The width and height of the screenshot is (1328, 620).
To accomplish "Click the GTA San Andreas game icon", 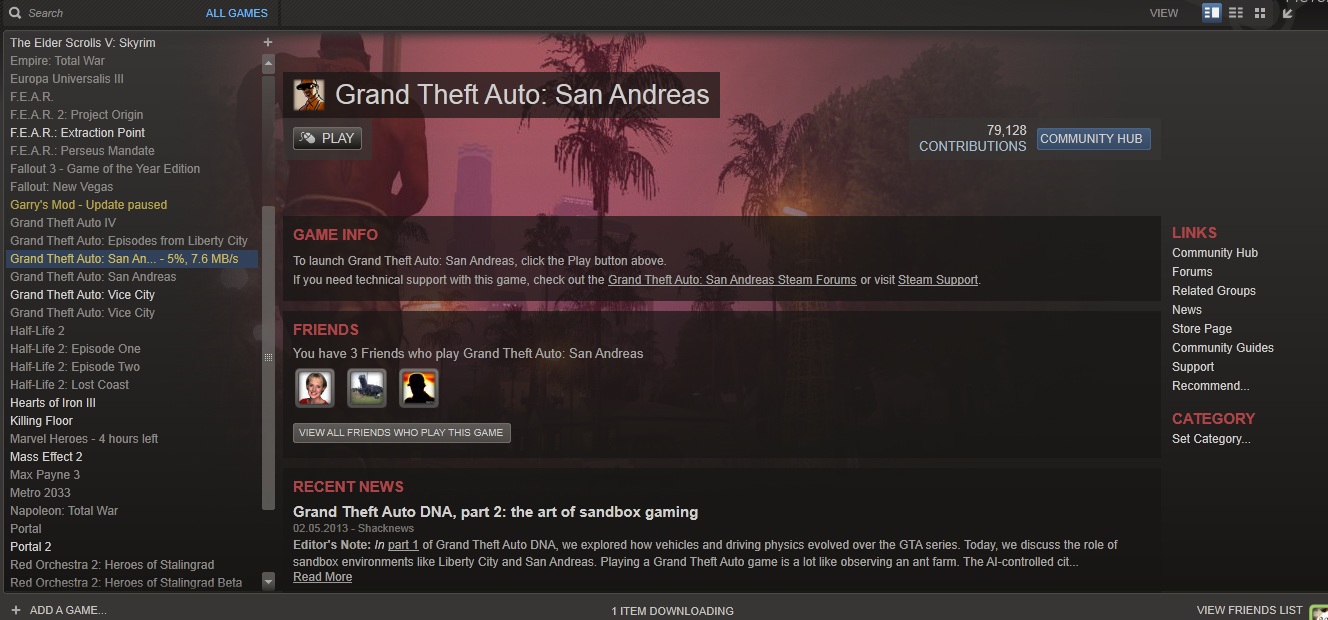I will [309, 95].
